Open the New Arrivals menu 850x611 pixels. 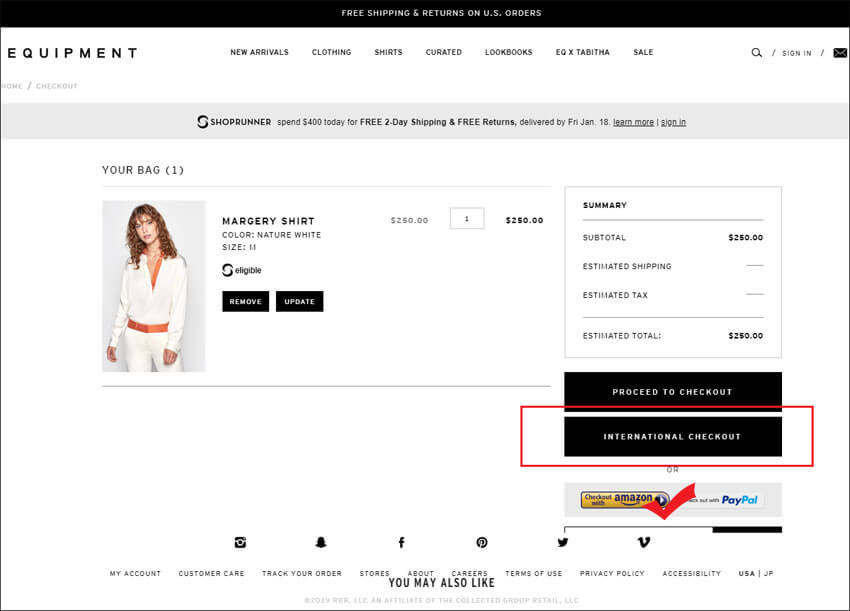coord(259,52)
